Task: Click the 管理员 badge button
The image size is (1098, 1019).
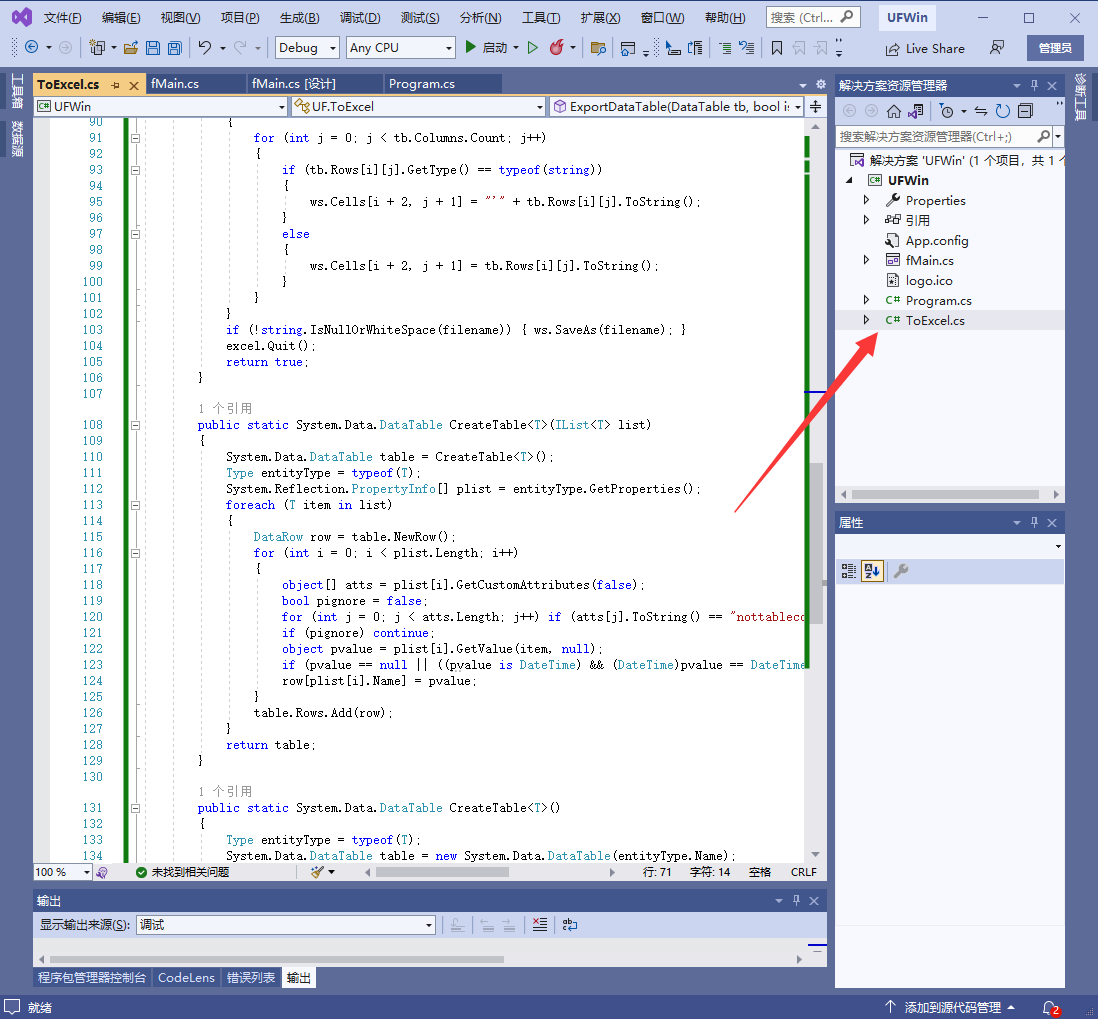Action: pos(1055,48)
